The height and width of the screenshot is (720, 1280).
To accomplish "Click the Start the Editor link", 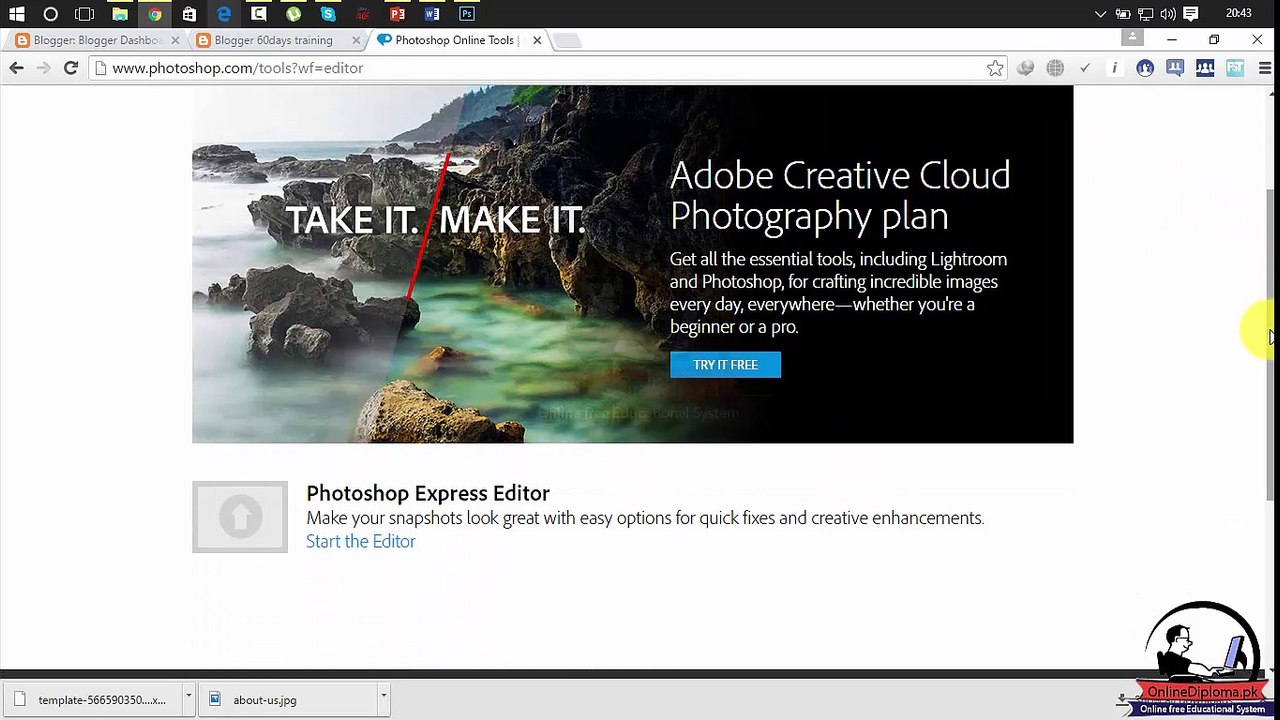I will (360, 541).
